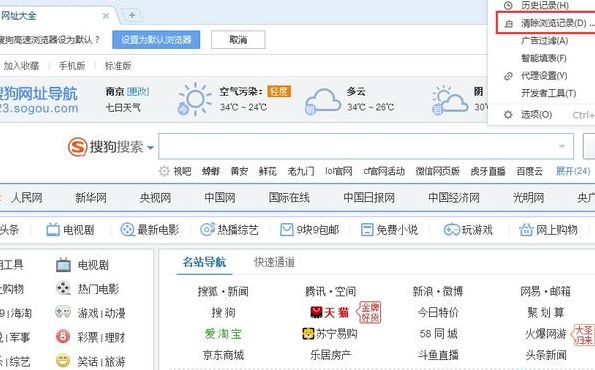Screen dimensions: 595x370
Task: Click 加入收藏 link
Action: (x=21, y=66)
